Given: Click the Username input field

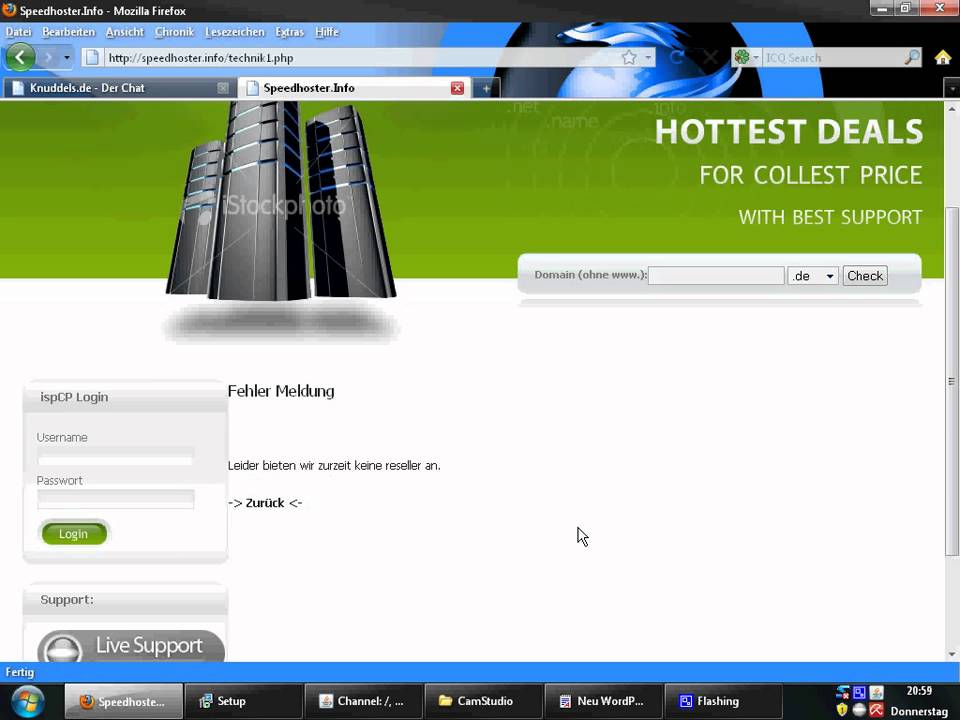Looking at the screenshot, I should click(115, 456).
